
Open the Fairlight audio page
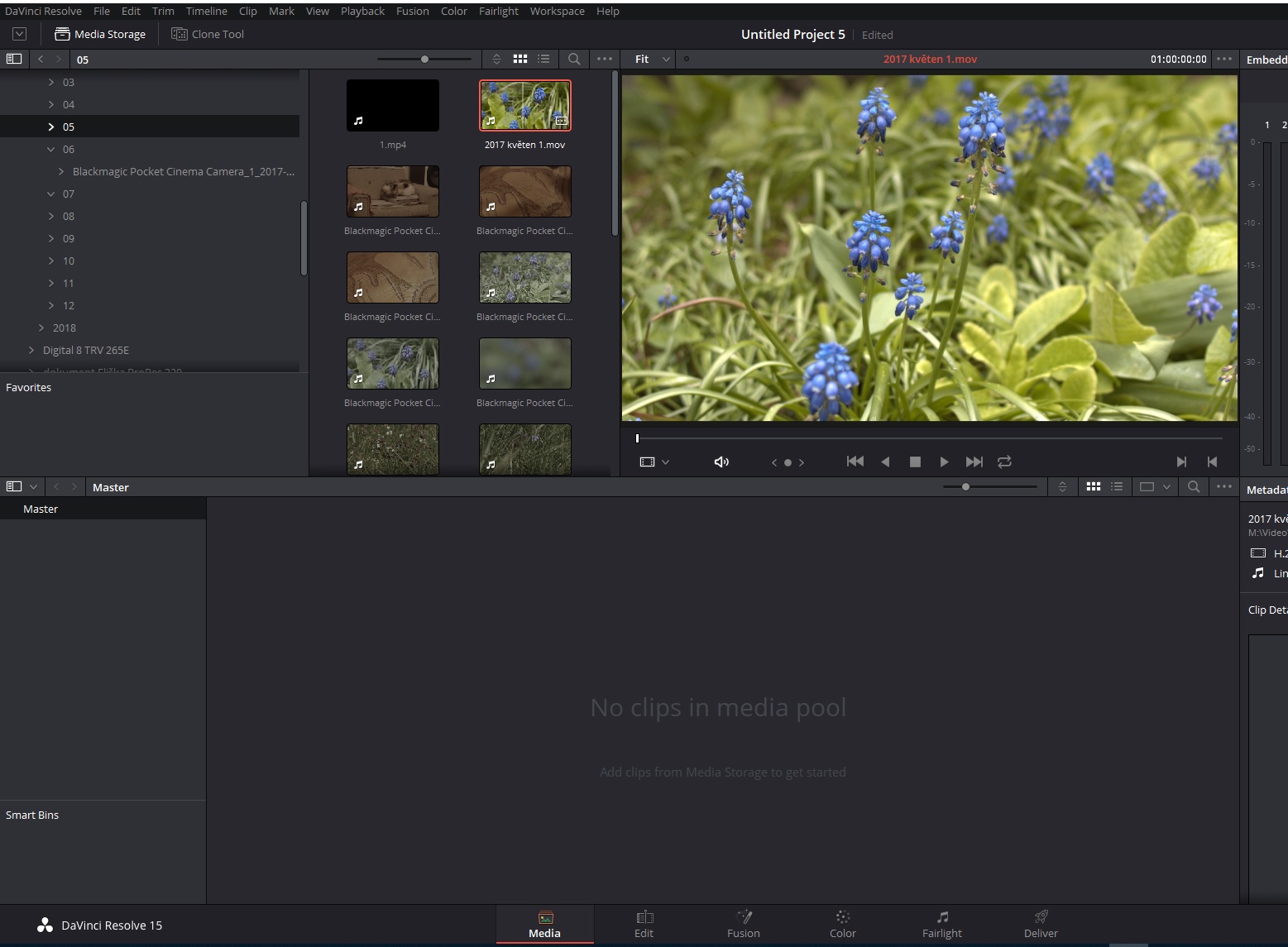tap(941, 924)
